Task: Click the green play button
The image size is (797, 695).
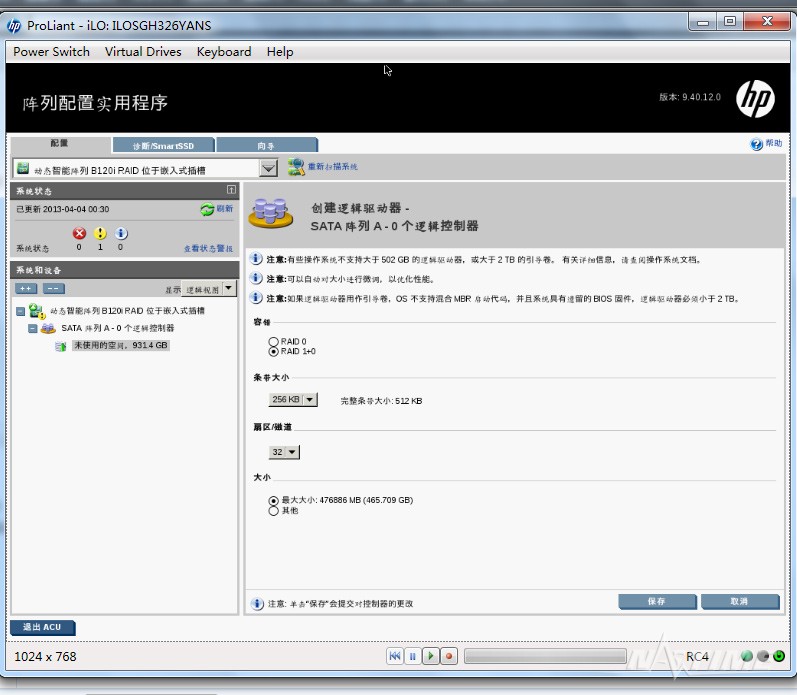Action: pyautogui.click(x=431, y=656)
